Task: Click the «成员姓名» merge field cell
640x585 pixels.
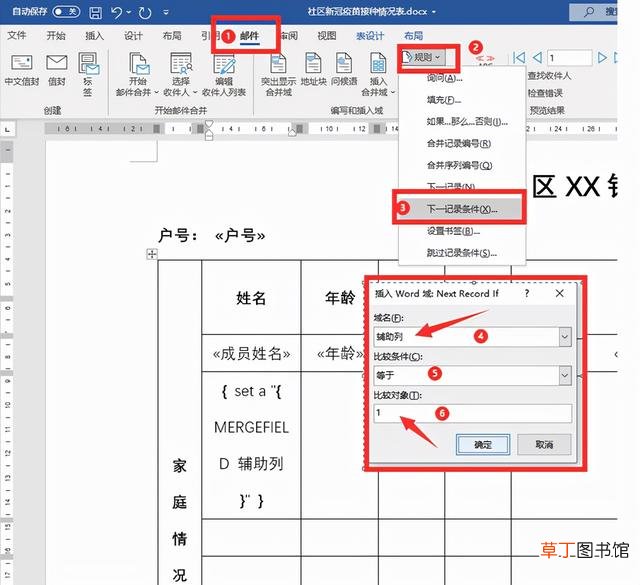Action: [251, 354]
